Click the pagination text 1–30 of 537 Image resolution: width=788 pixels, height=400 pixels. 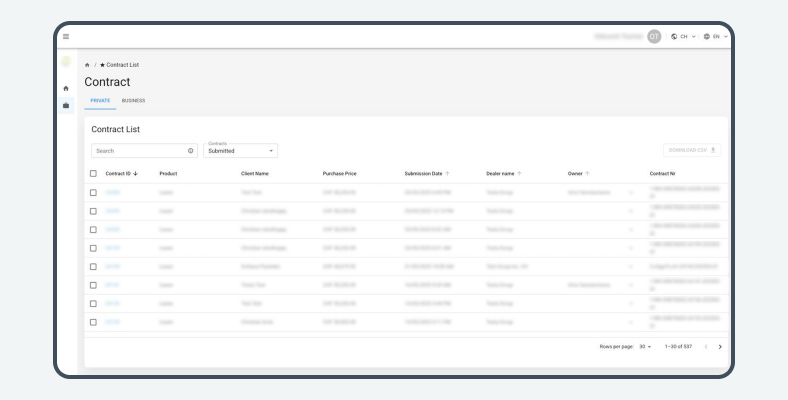click(678, 347)
